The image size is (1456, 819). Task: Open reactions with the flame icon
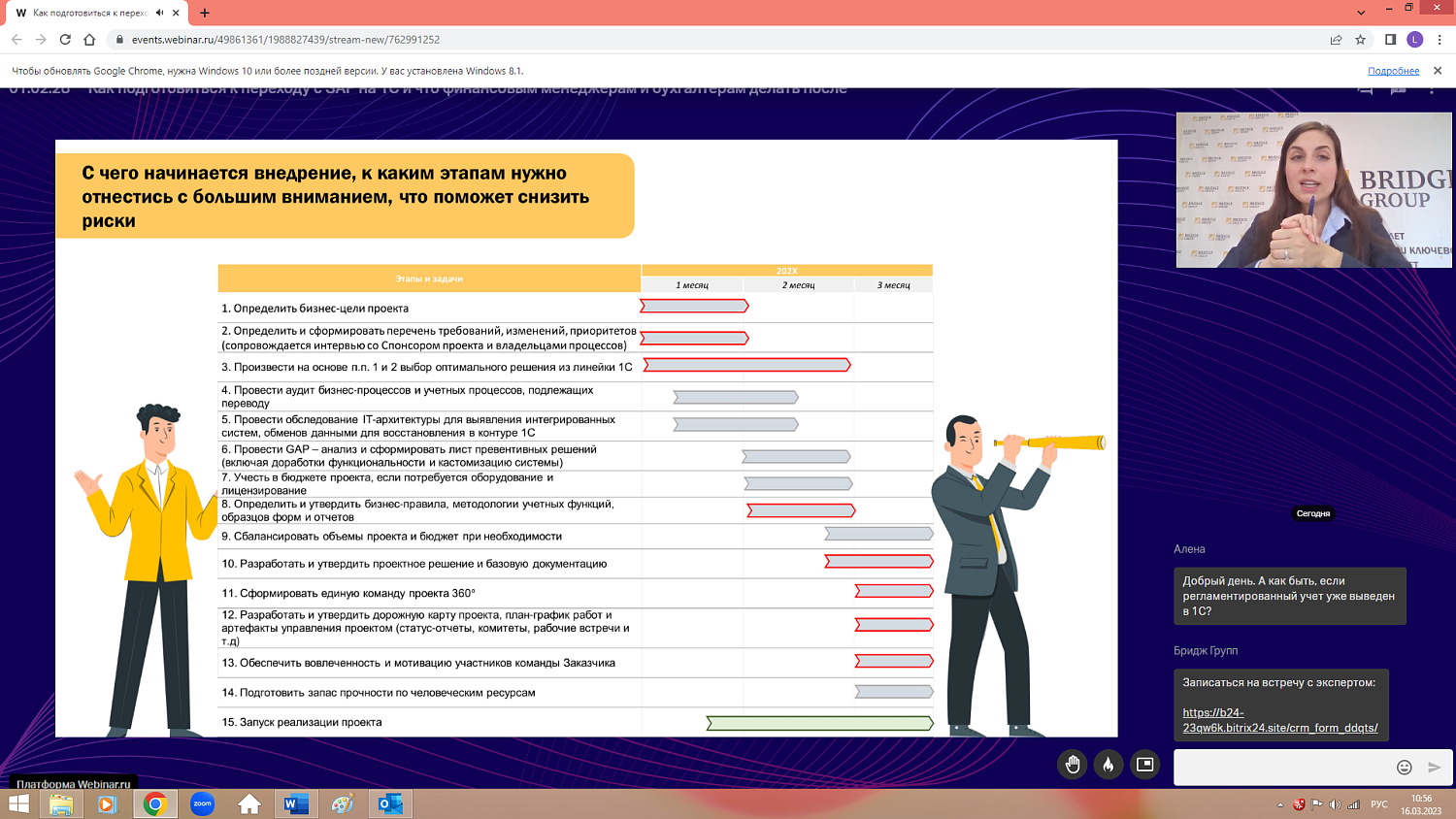1107,765
